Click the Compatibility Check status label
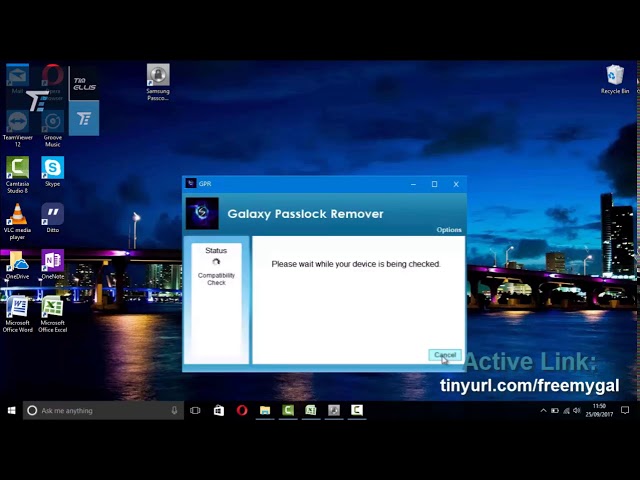Image resolution: width=640 pixels, height=480 pixels. click(216, 279)
